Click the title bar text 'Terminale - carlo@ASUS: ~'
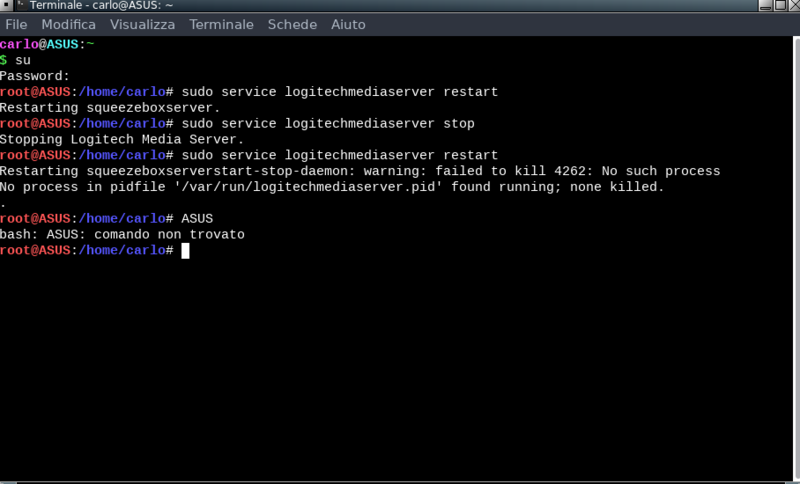The image size is (800, 484). click(102, 6)
